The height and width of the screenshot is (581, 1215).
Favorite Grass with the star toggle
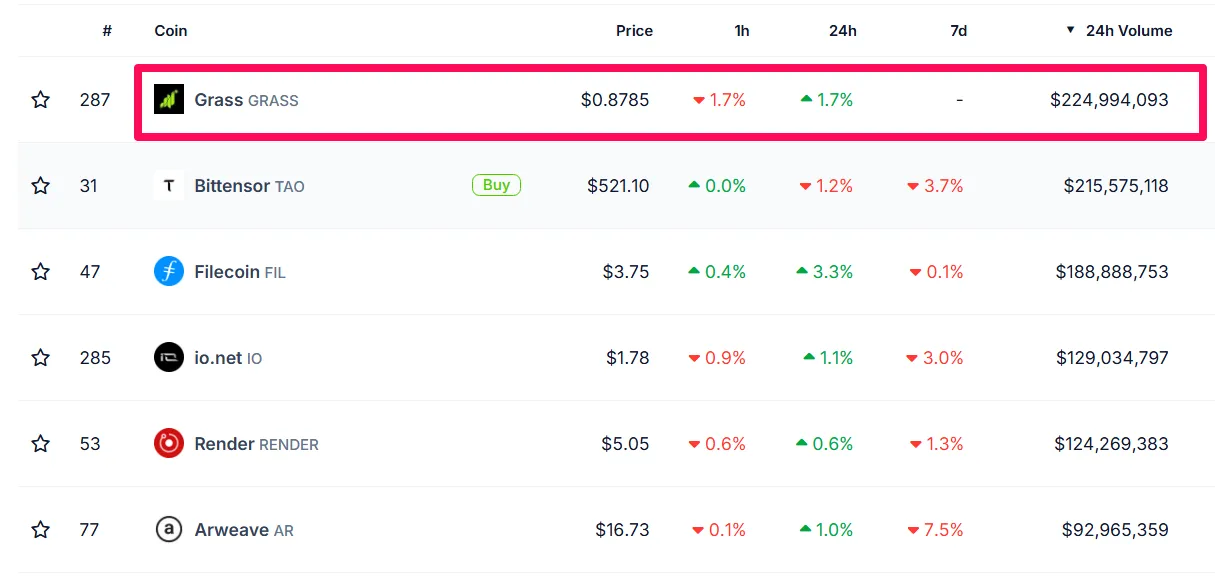pyautogui.click(x=41, y=100)
